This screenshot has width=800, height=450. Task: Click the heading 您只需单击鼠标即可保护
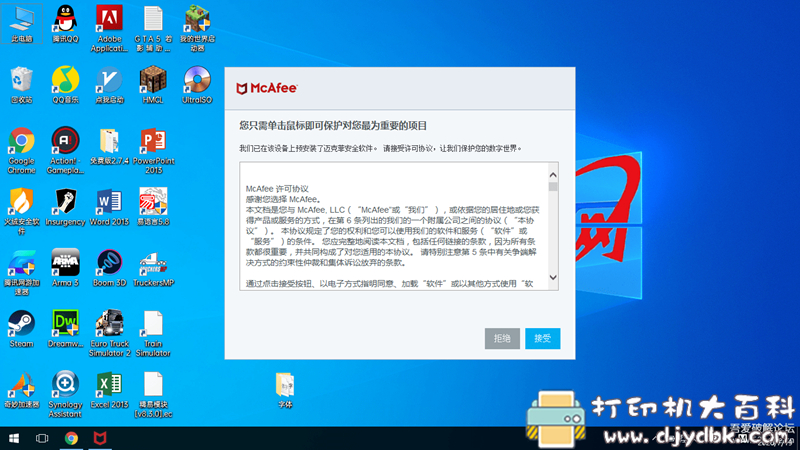pyautogui.click(x=333, y=126)
